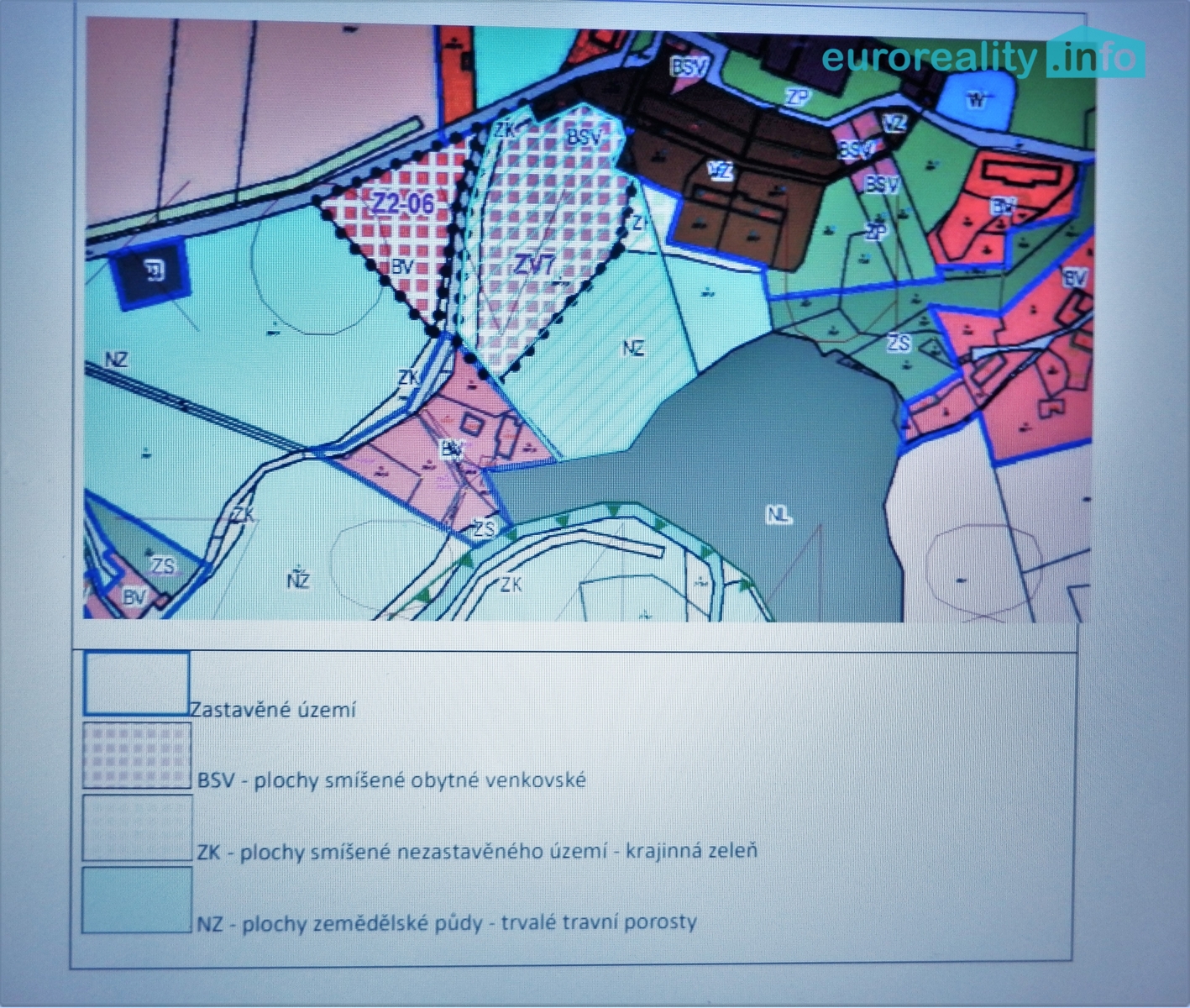This screenshot has width=1190, height=1008.
Task: Select the Z2-06 zone label
Action: pos(403,203)
